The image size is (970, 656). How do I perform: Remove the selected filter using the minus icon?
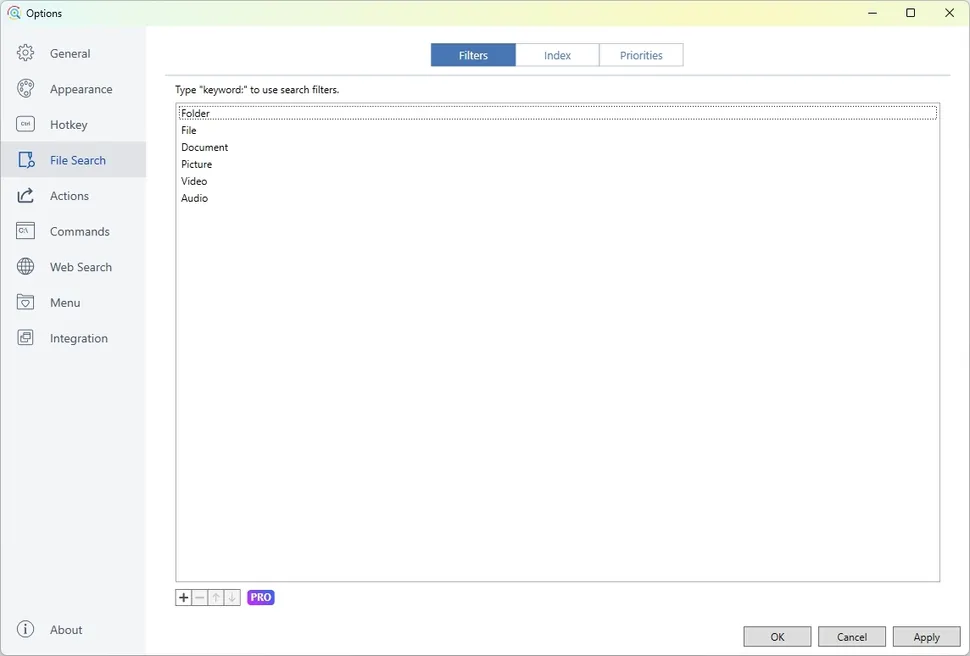(200, 597)
